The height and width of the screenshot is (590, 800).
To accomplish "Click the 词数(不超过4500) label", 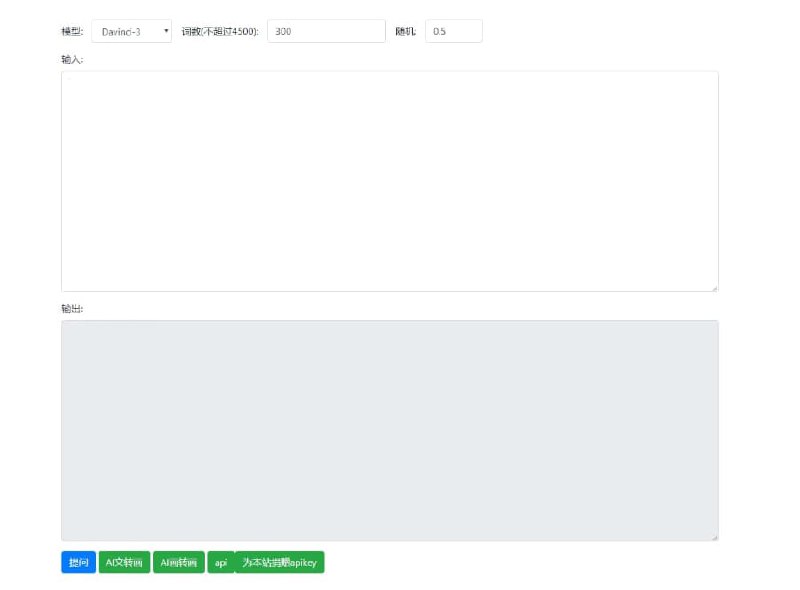I will click(220, 31).
